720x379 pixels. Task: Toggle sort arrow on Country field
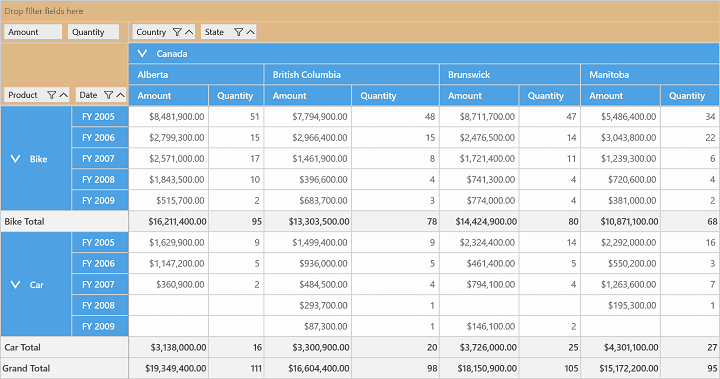tap(189, 32)
